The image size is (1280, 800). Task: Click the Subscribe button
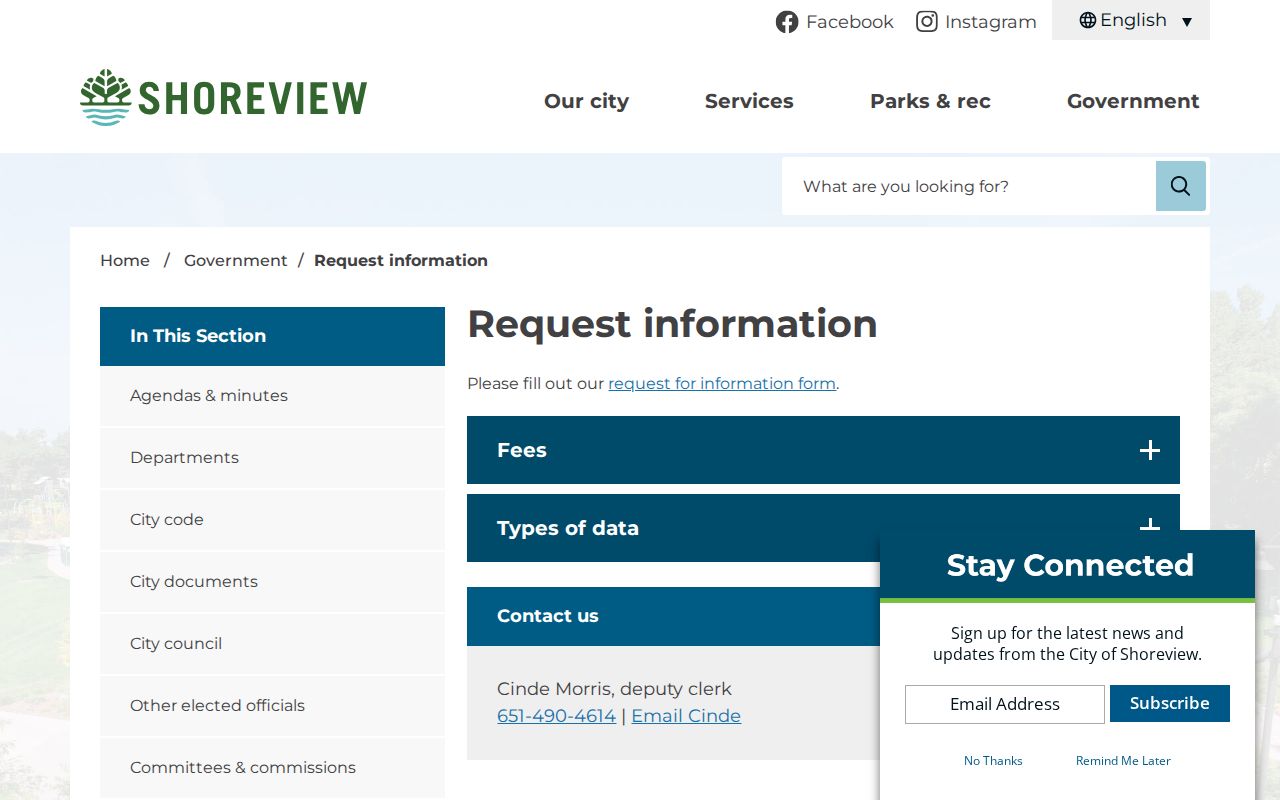(x=1170, y=703)
